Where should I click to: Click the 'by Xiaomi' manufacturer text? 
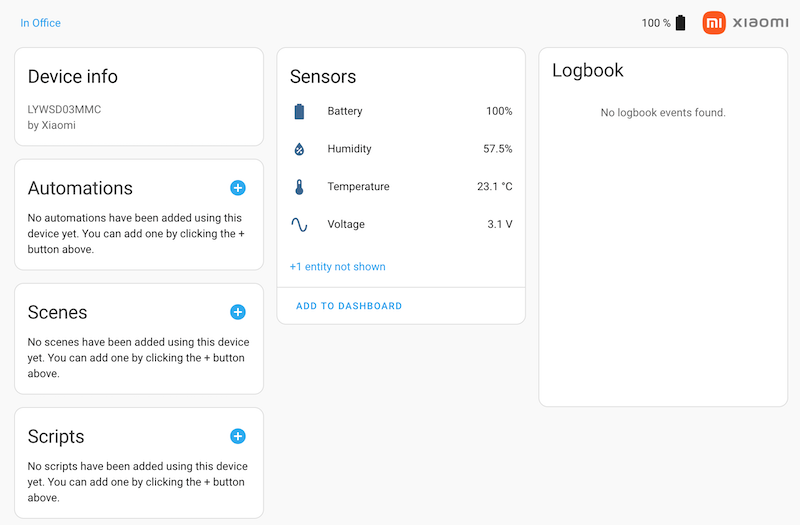(x=52, y=126)
